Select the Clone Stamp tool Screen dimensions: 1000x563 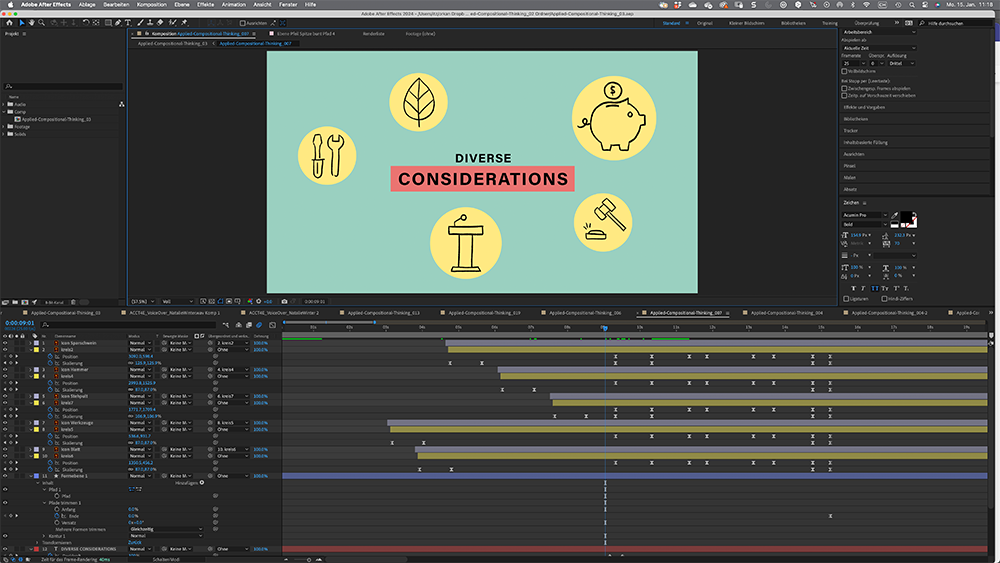150,23
